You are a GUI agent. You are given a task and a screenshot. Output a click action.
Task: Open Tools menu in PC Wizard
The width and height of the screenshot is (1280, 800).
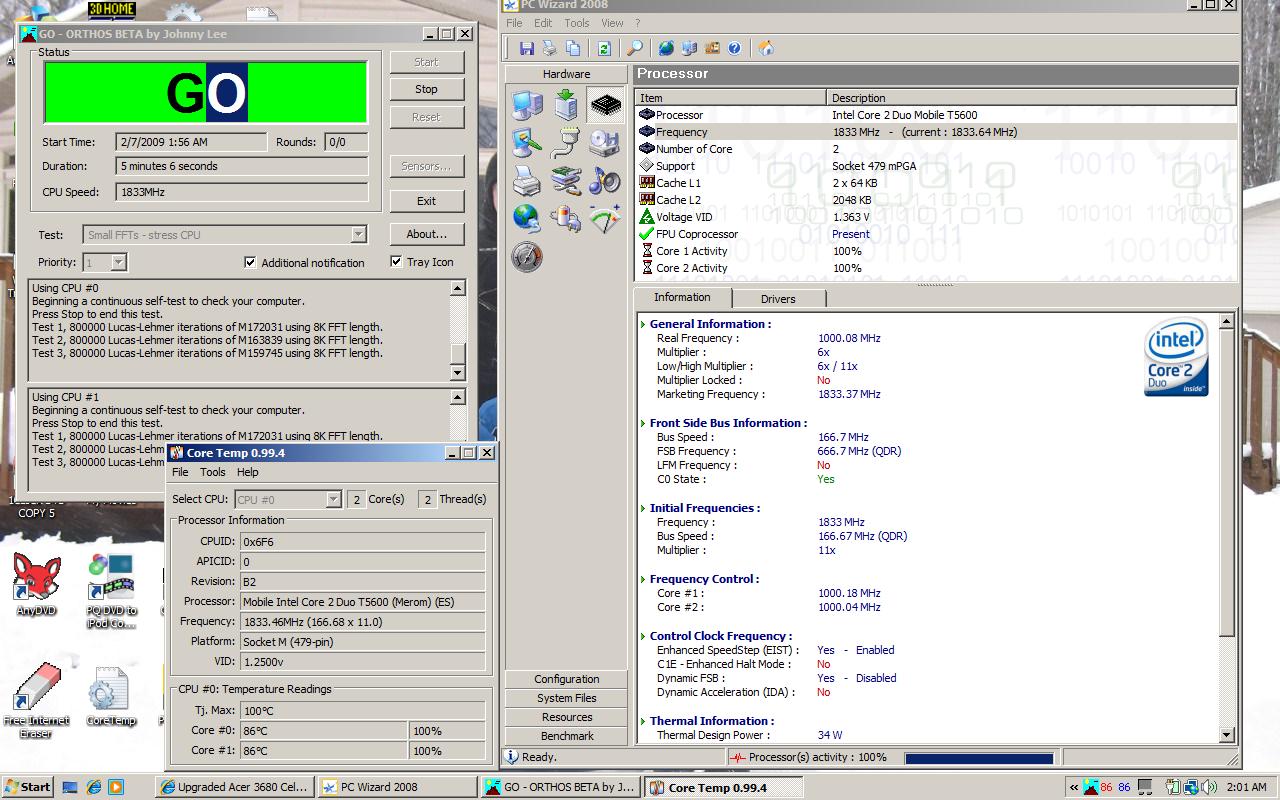click(x=577, y=23)
